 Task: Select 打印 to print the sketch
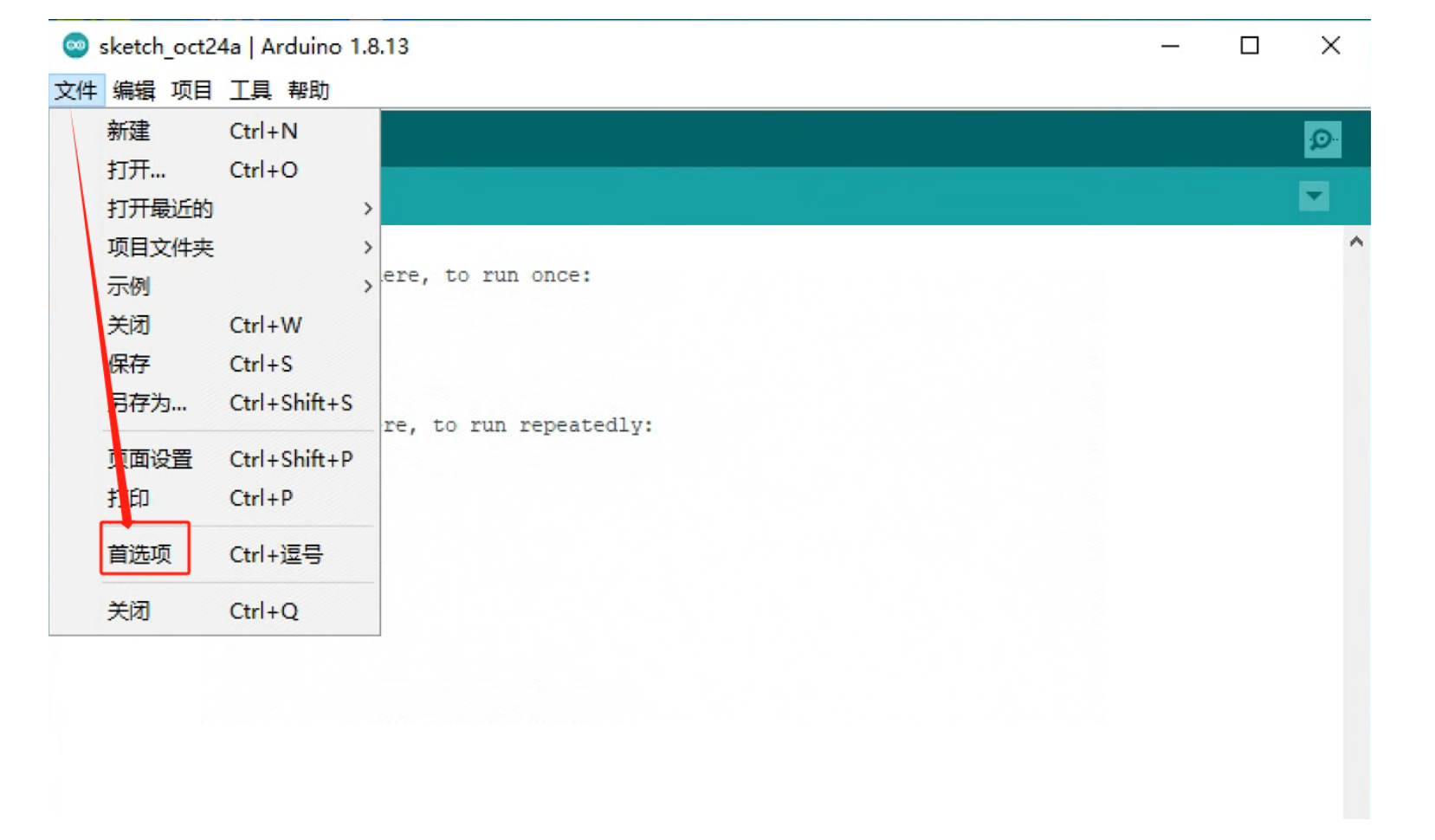[128, 498]
